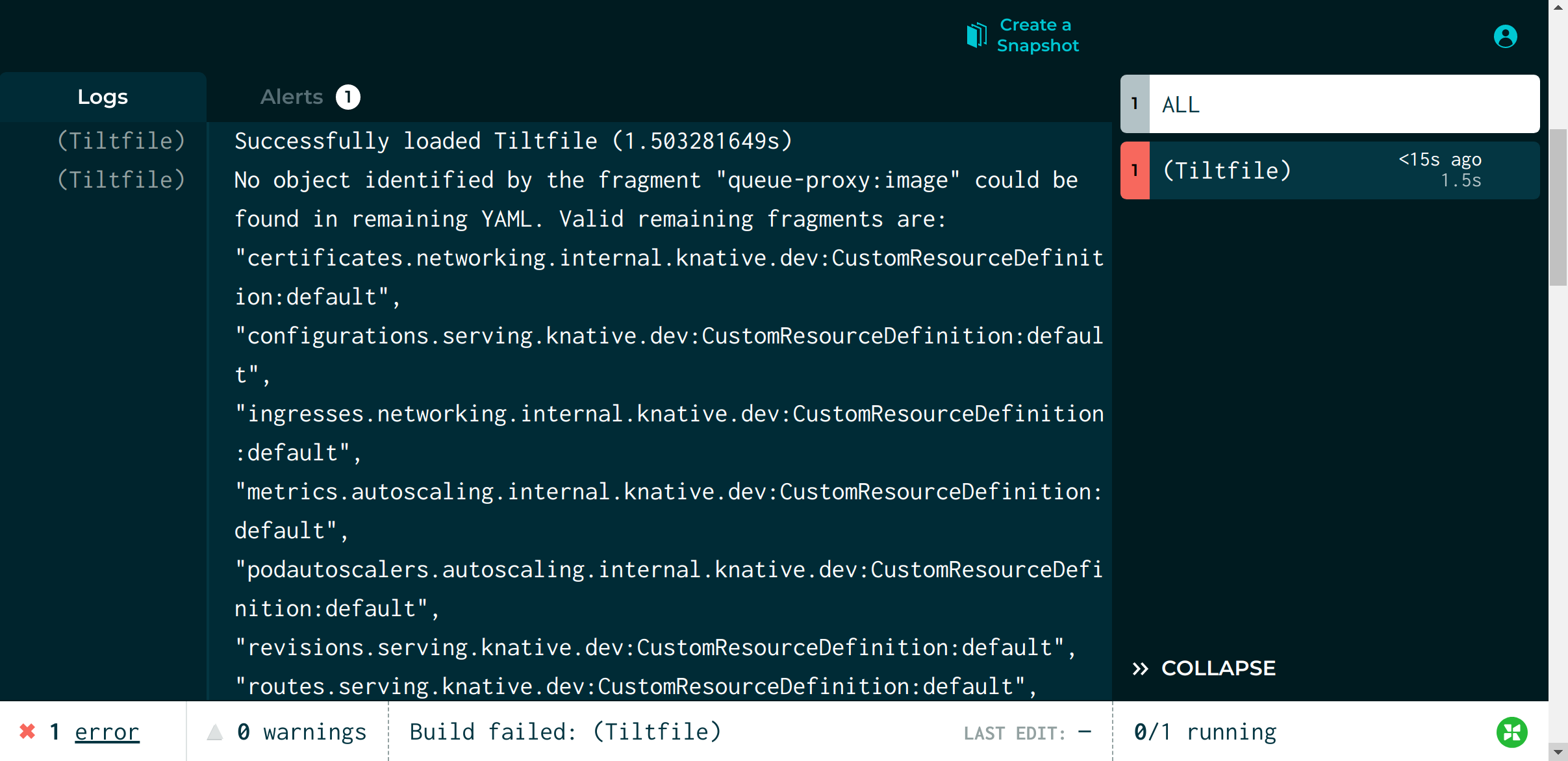The width and height of the screenshot is (1568, 761).
Task: Click the podautoscalers.autoscaling.internal.knative.dev log line
Action: 669,589
